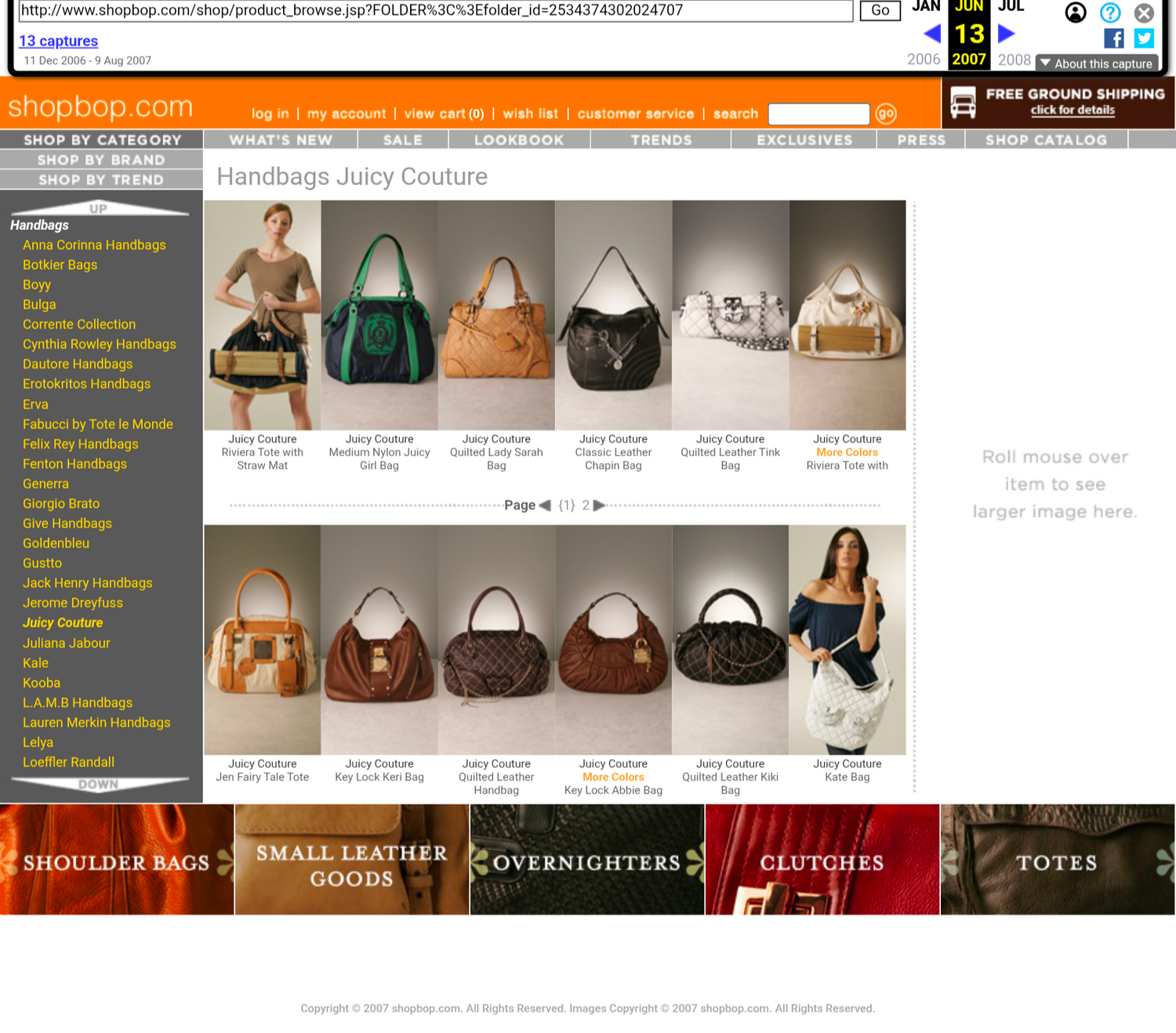Open the Exclusives menu
The height and width of the screenshot is (1033, 1176).
click(x=804, y=140)
